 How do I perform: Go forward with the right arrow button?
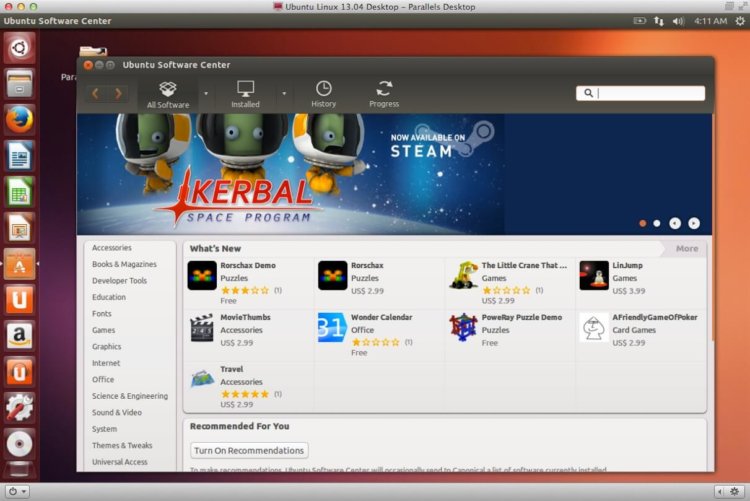click(118, 93)
